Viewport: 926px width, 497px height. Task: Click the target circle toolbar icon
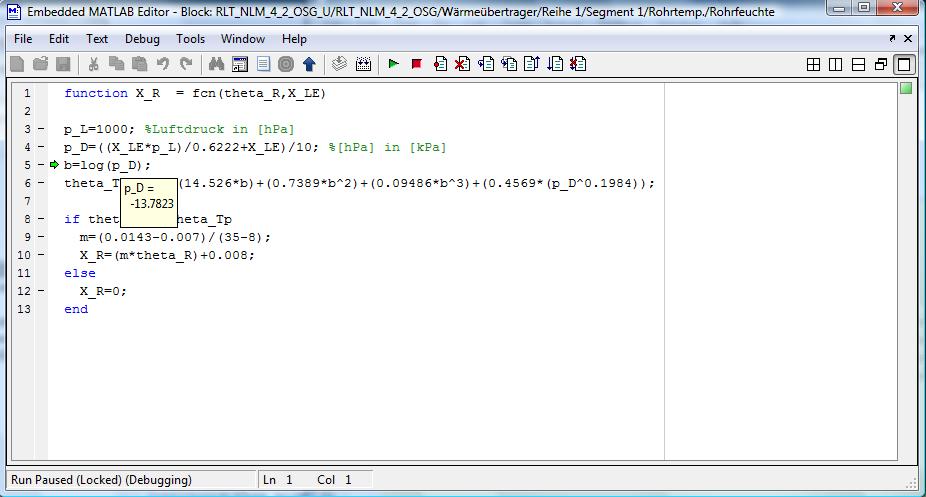[285, 64]
